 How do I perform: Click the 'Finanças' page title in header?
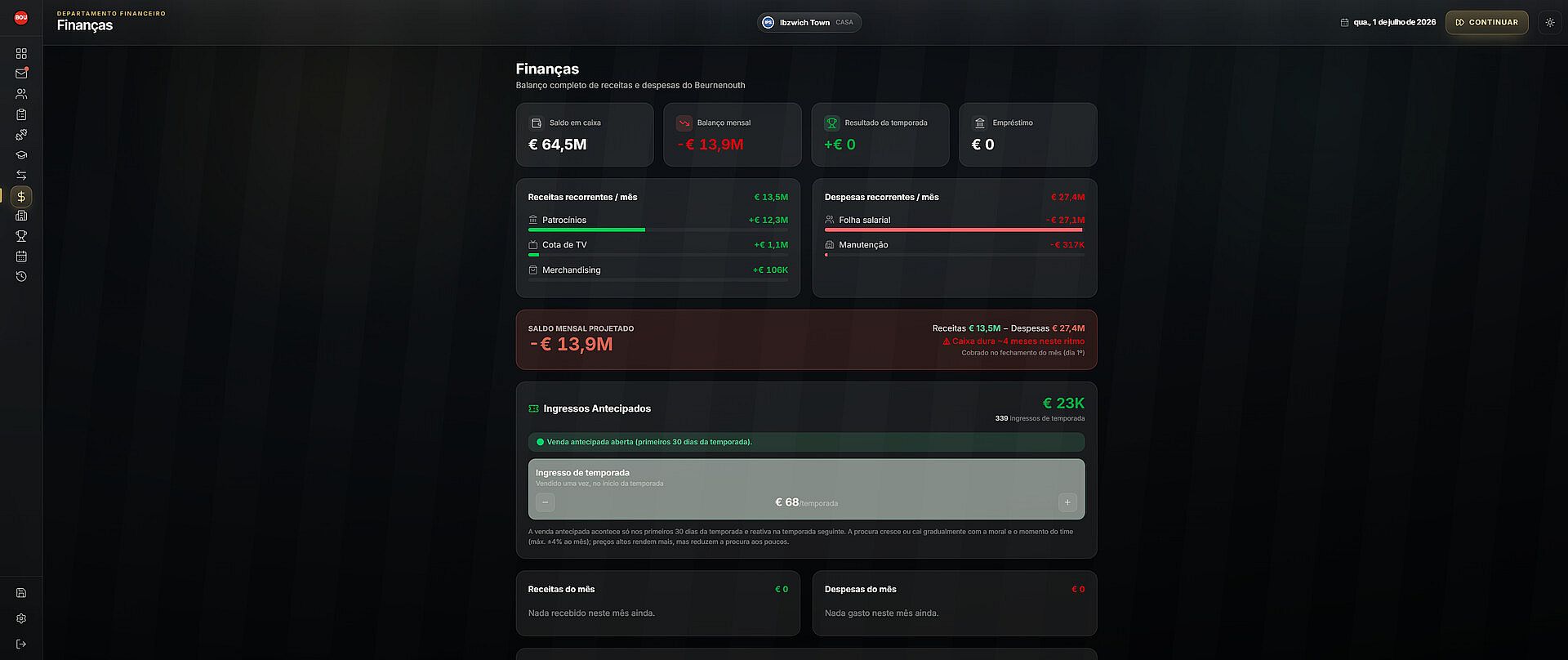(85, 25)
